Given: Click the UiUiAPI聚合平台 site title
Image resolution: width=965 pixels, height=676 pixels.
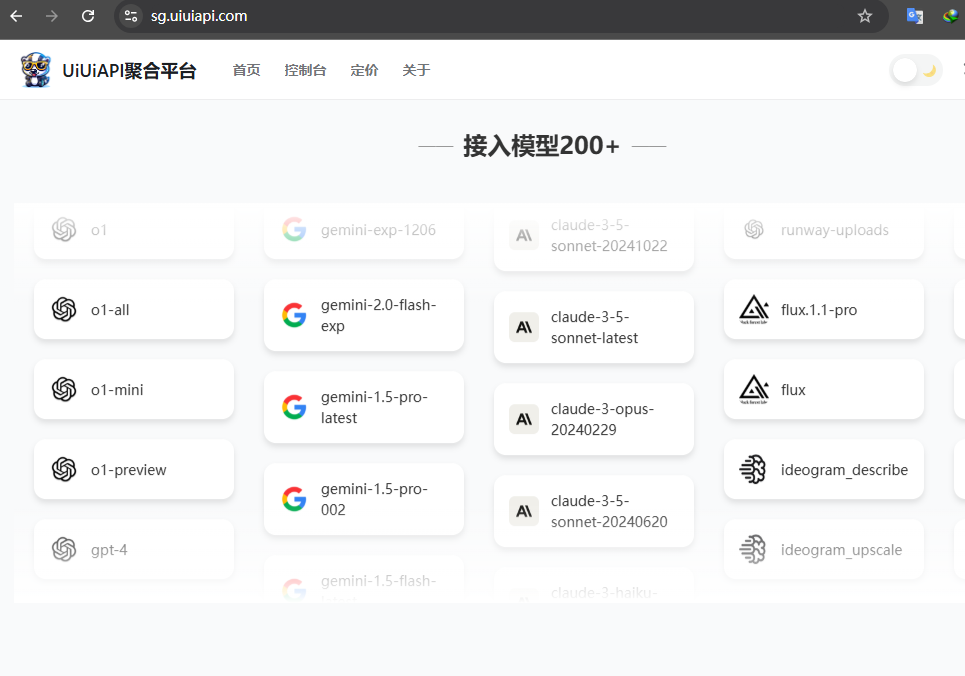Looking at the screenshot, I should 129,71.
